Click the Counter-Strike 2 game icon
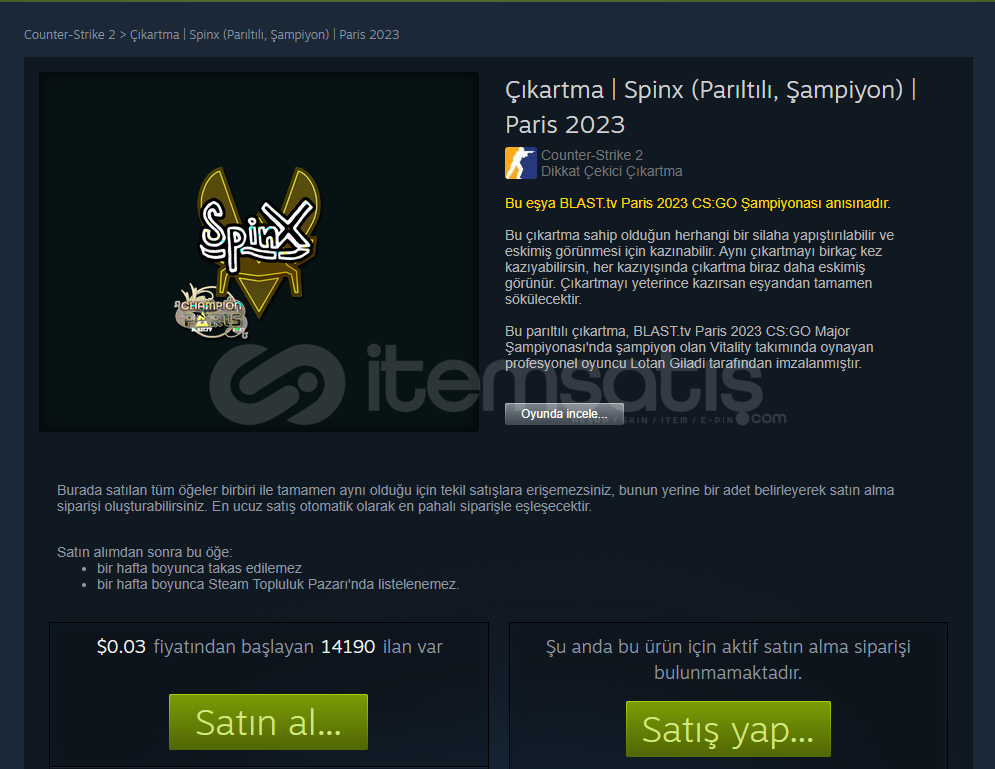995x769 pixels. [x=520, y=163]
